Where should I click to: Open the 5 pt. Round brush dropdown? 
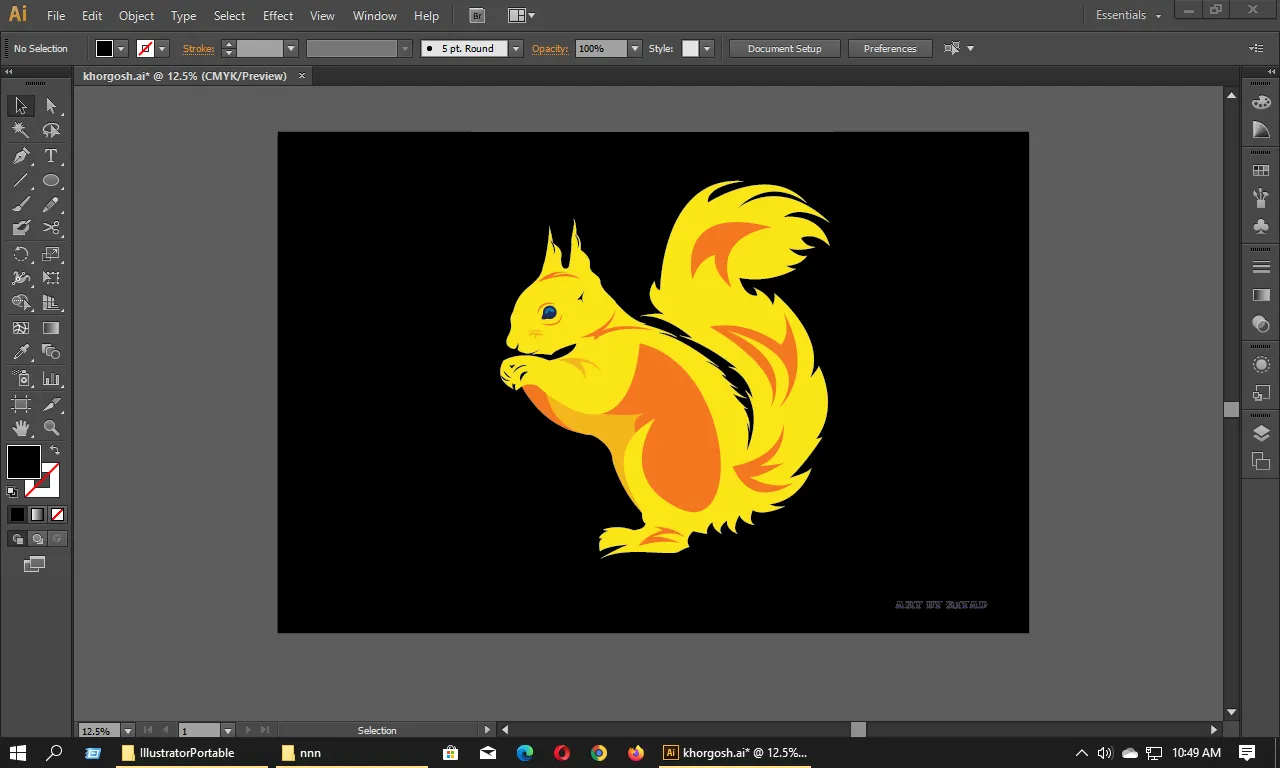point(516,48)
